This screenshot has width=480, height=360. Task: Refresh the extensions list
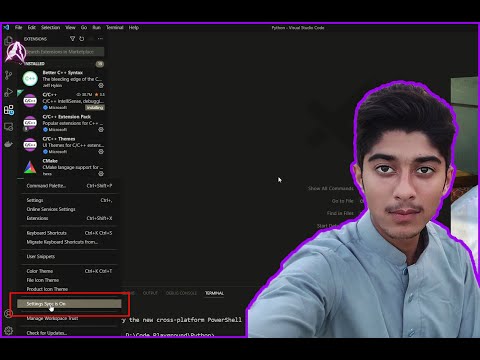pyautogui.click(x=82, y=39)
